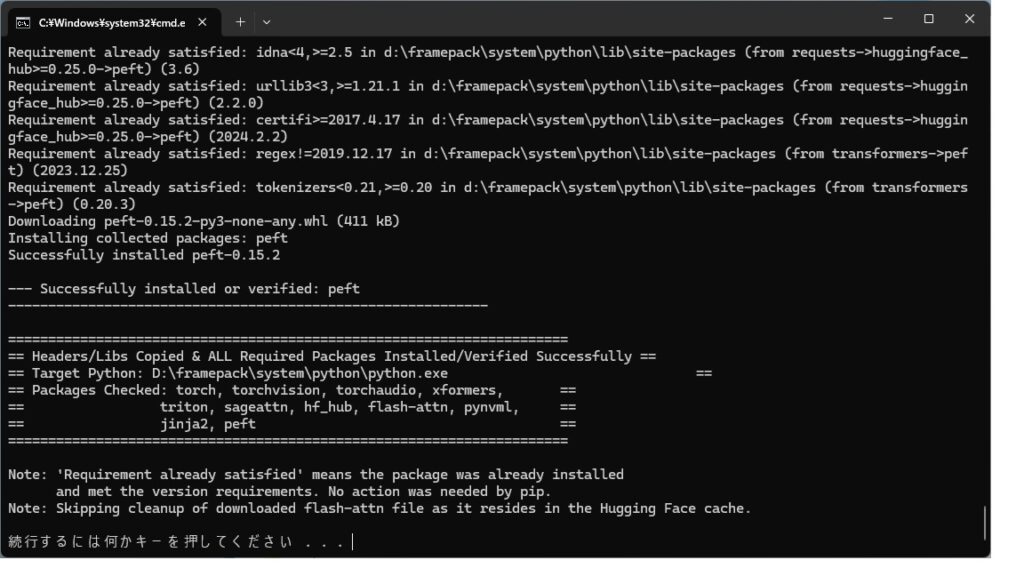
Task: Click the 'Successfully installed peft-0.15.2' line
Action: click(x=144, y=255)
